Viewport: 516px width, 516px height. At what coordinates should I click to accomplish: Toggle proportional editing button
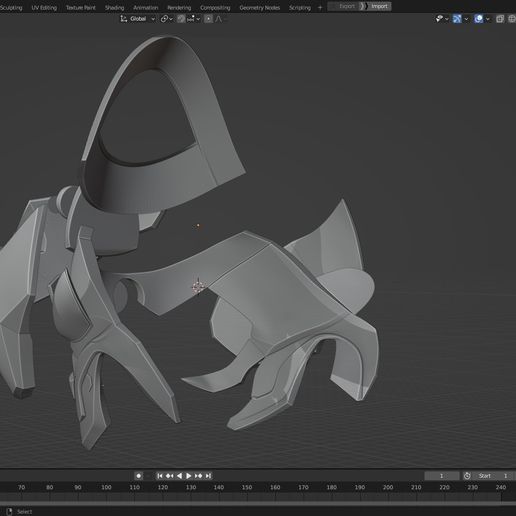click(x=208, y=19)
